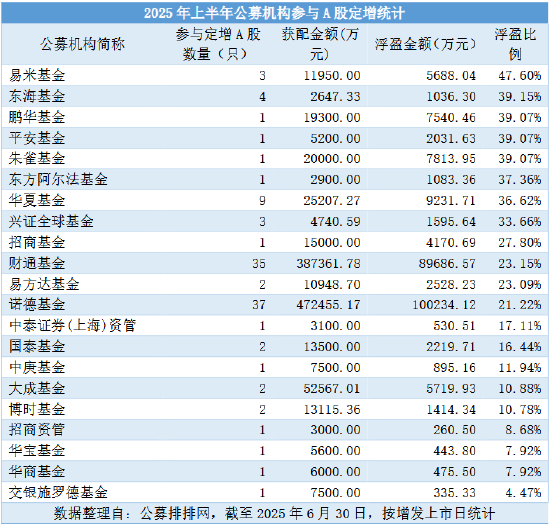Select the value 2647.33 in 东海基金 row
Viewport: 550px width, 526px height.
335,97
